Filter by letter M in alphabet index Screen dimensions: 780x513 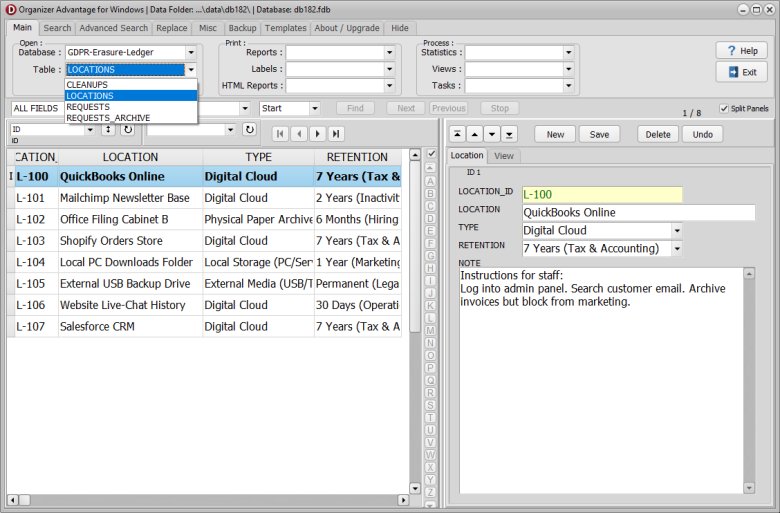click(430, 330)
